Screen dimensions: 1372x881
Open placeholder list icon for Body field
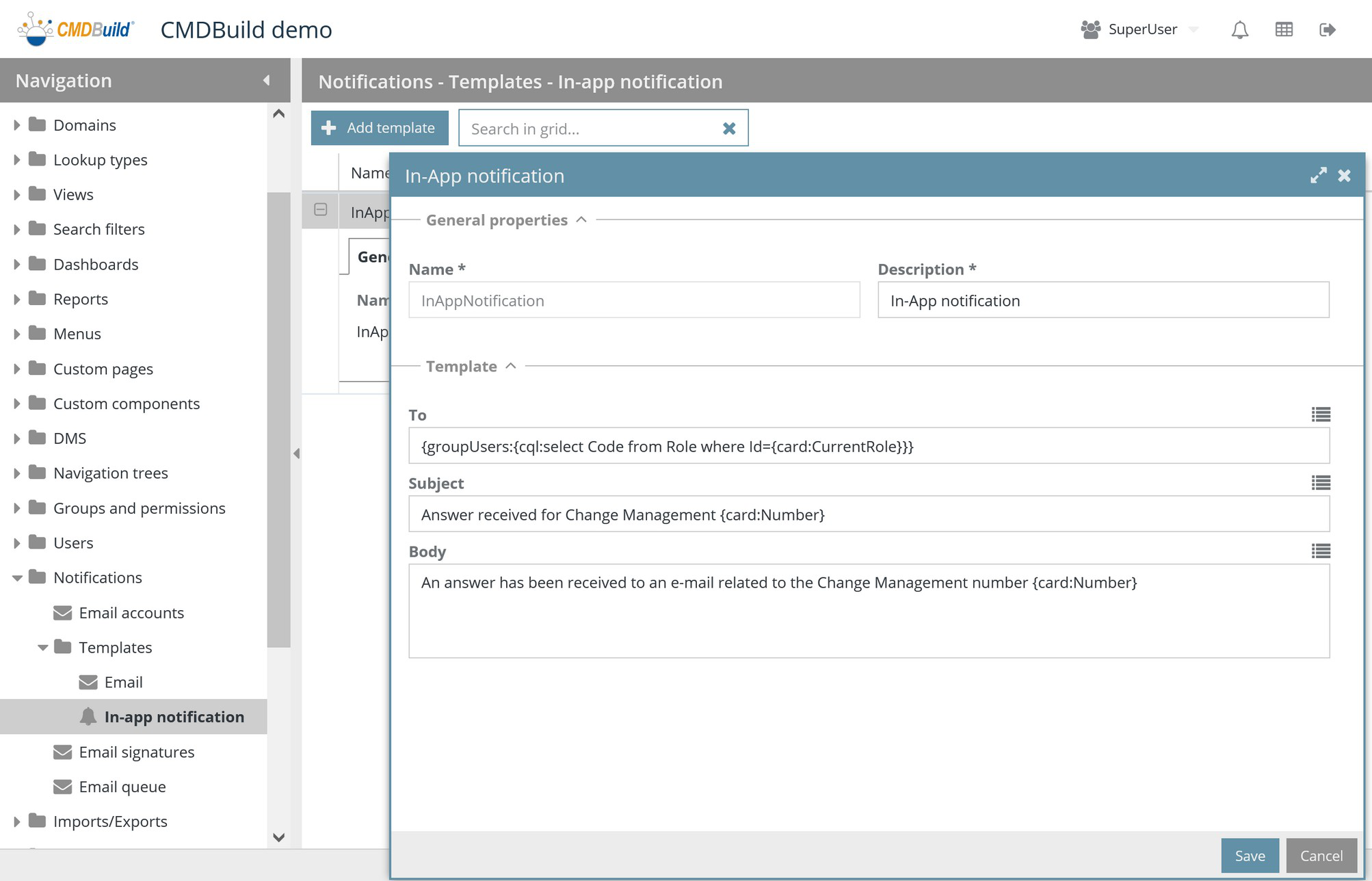(x=1321, y=551)
